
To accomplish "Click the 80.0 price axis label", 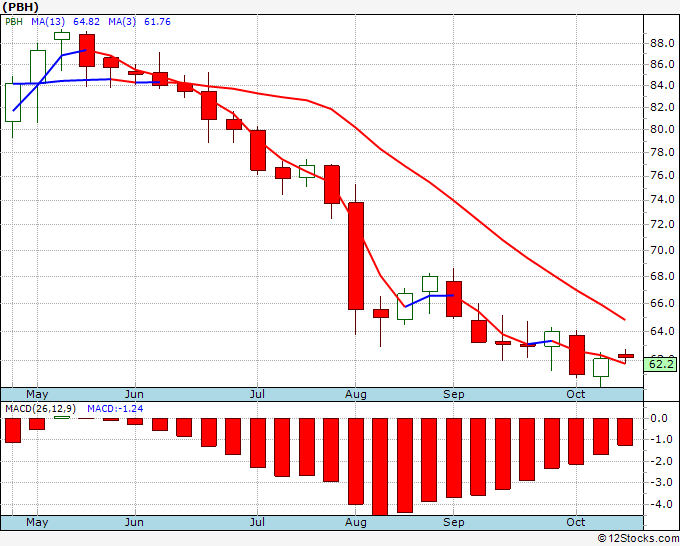I will pos(662,129).
